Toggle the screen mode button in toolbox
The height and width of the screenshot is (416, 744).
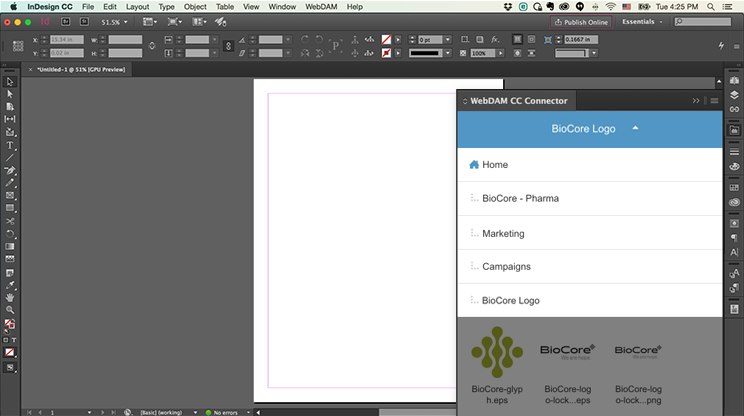(9, 368)
